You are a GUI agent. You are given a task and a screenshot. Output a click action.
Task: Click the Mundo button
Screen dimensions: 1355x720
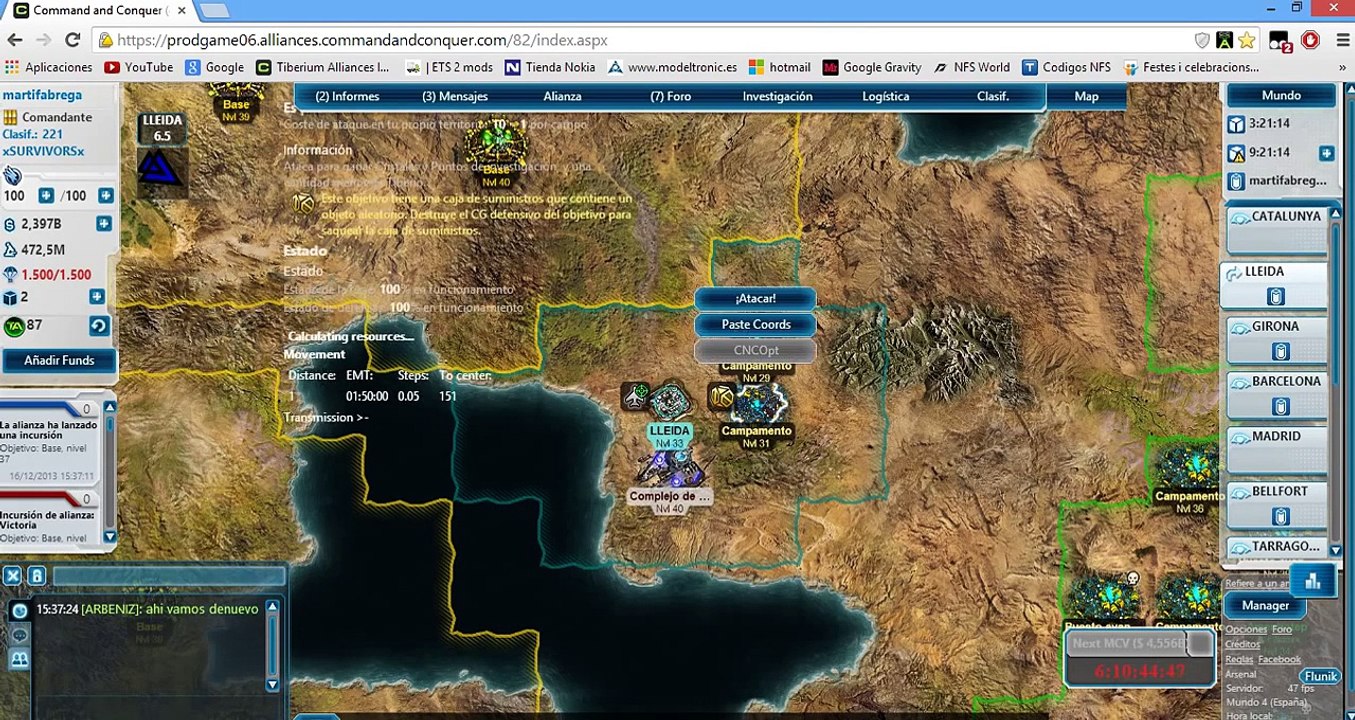1281,96
